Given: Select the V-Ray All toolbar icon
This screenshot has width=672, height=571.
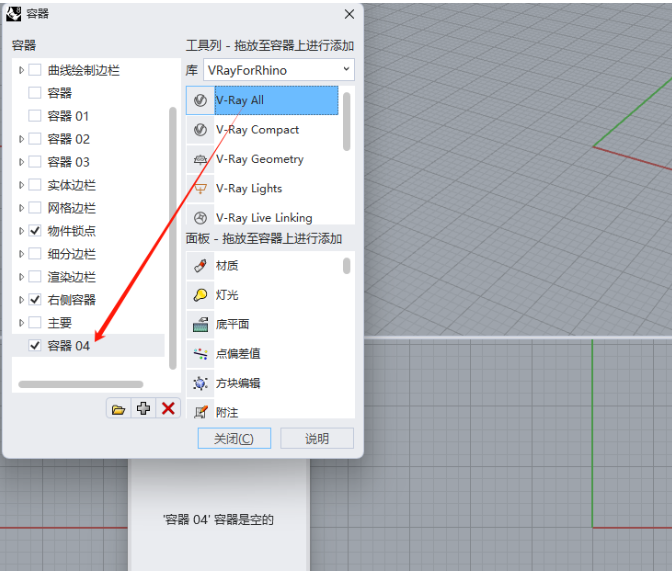Looking at the screenshot, I should coord(200,101).
